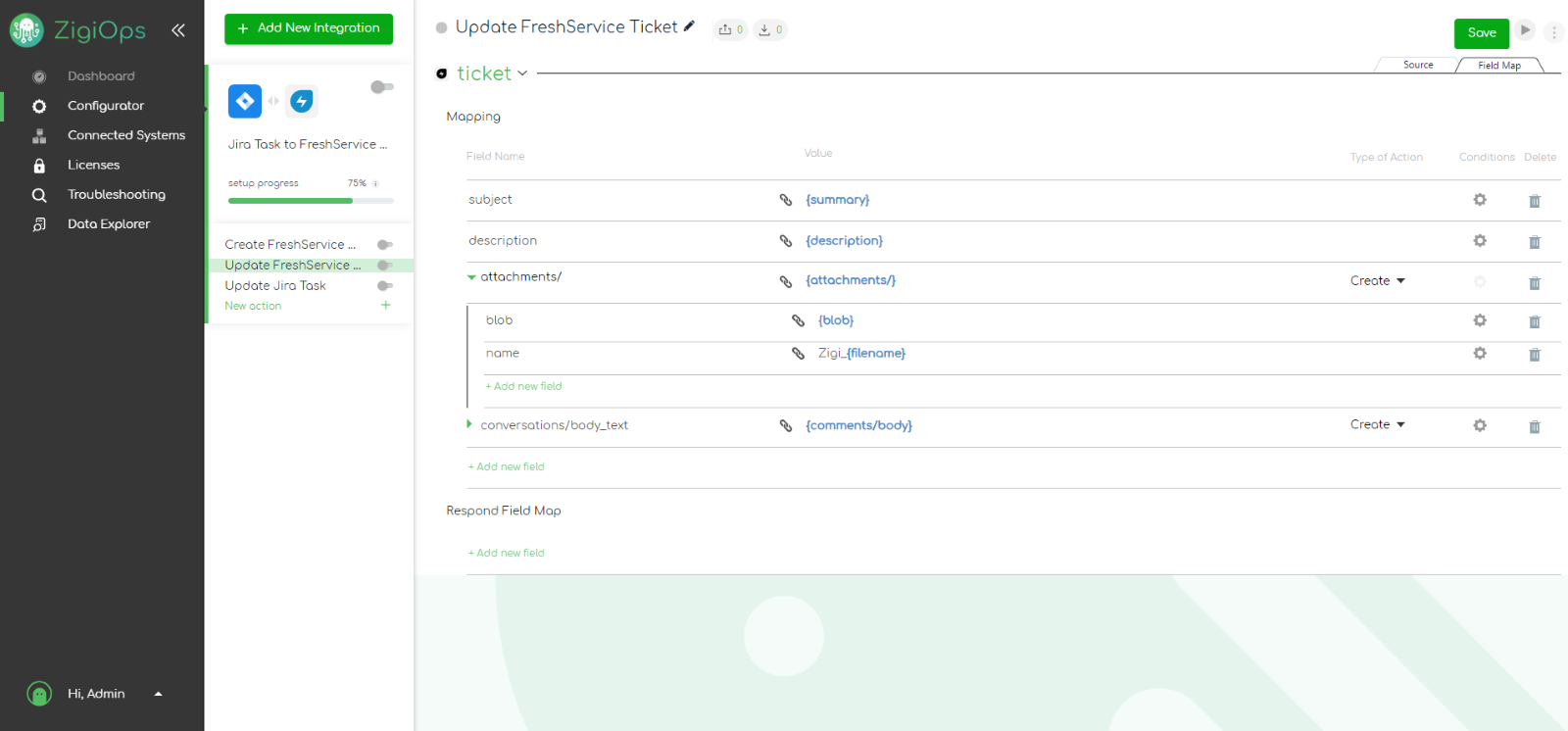Click the ZigiOps logo icon

pos(26,30)
